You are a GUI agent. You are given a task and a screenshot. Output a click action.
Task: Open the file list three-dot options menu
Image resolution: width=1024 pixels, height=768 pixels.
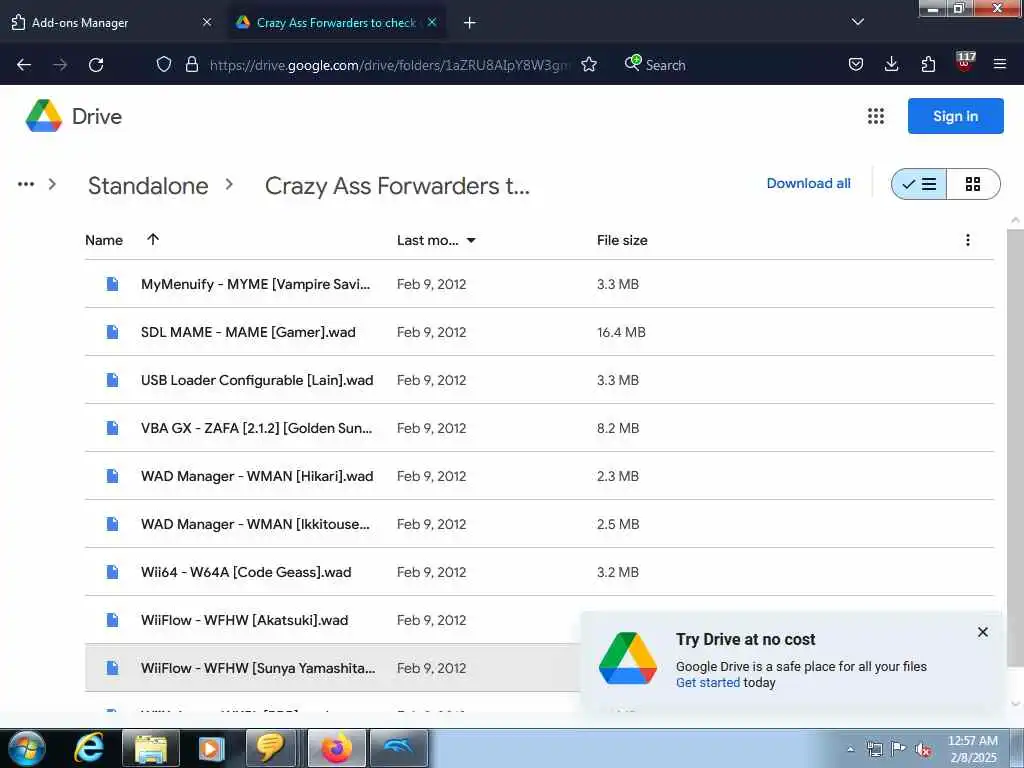tap(968, 240)
